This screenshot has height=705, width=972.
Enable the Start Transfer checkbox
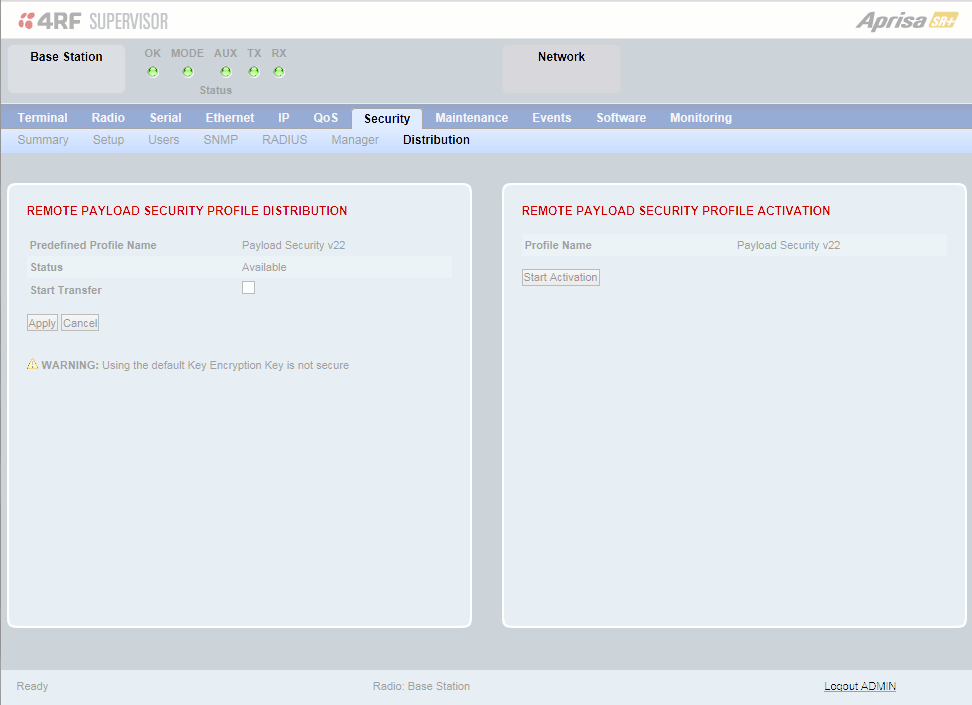click(249, 288)
